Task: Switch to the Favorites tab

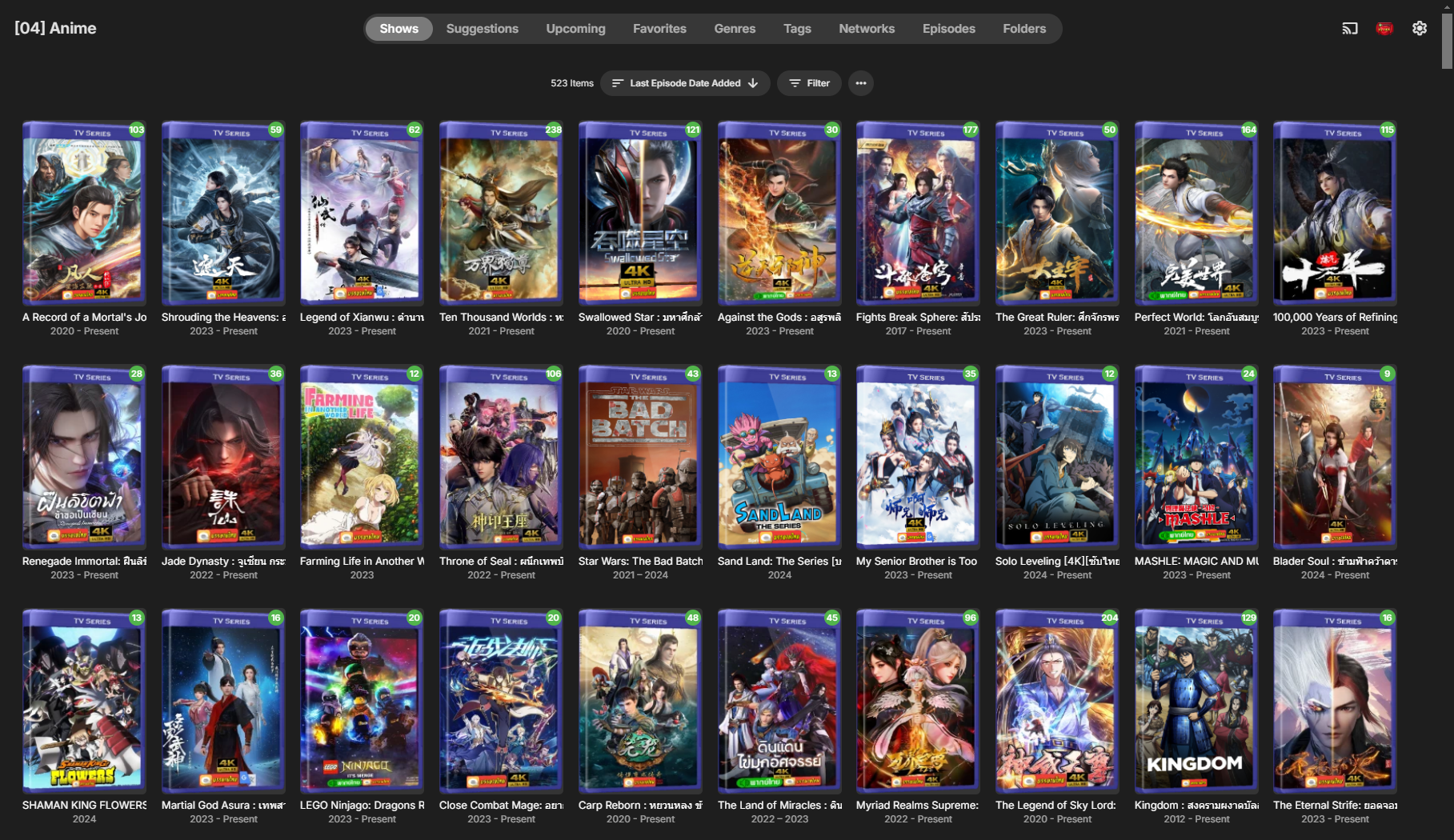Action: 659,29
